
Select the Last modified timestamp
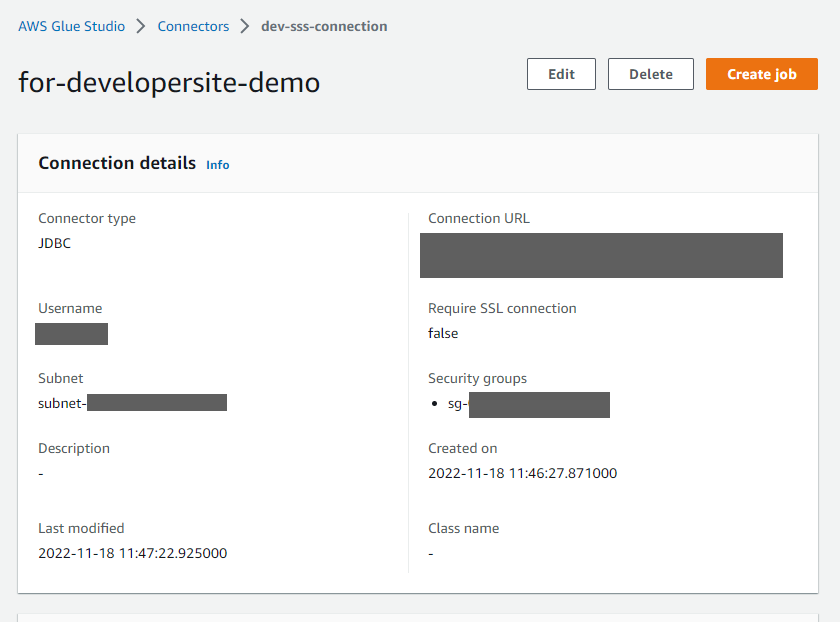[x=132, y=553]
